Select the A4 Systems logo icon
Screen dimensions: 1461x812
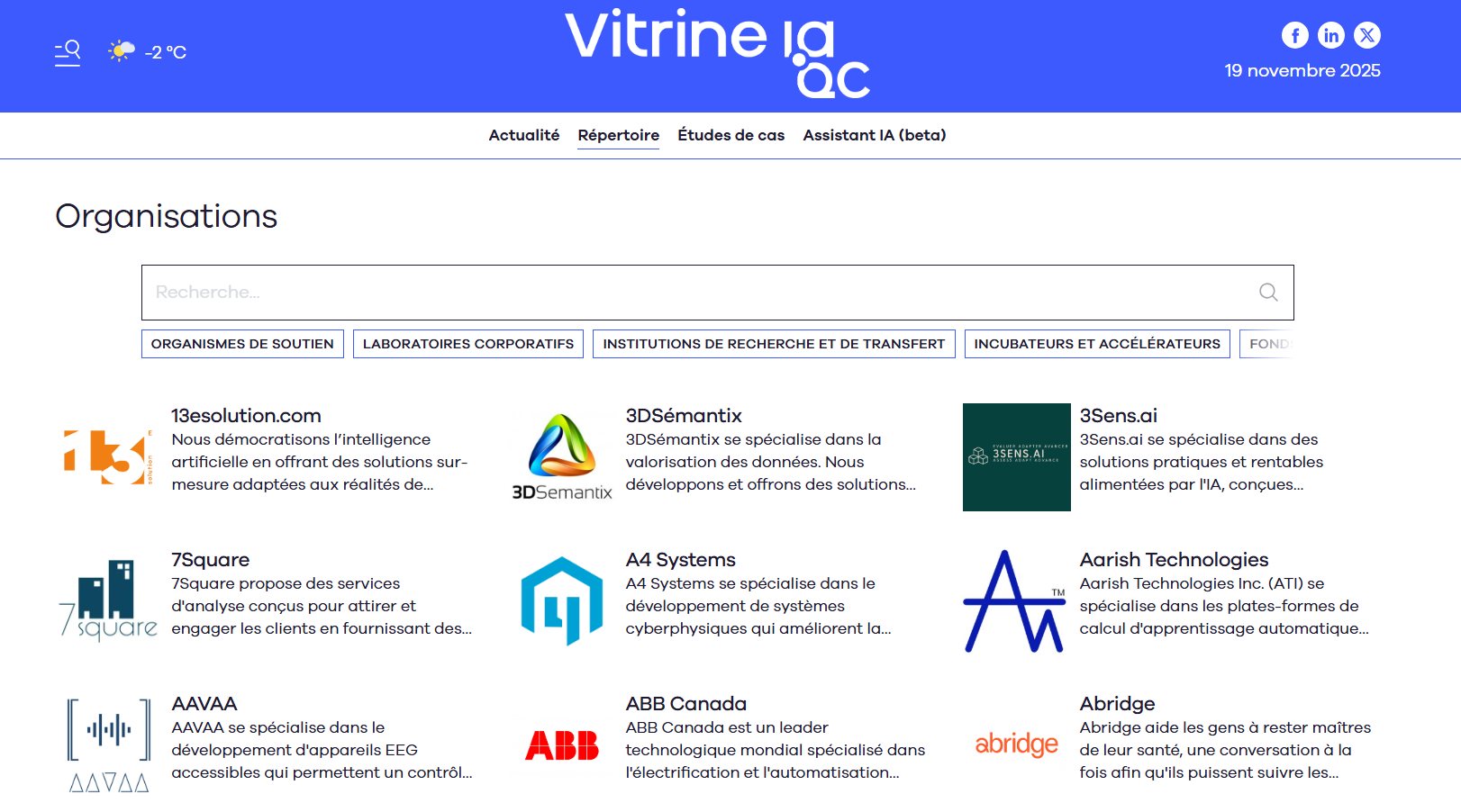pyautogui.click(x=562, y=601)
